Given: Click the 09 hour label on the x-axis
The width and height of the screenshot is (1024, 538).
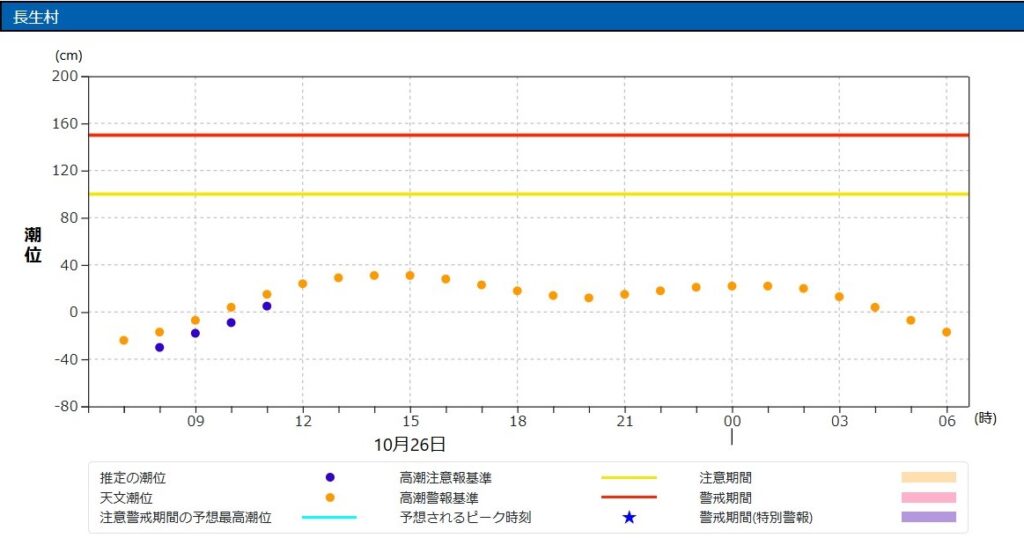Looking at the screenshot, I should [195, 421].
